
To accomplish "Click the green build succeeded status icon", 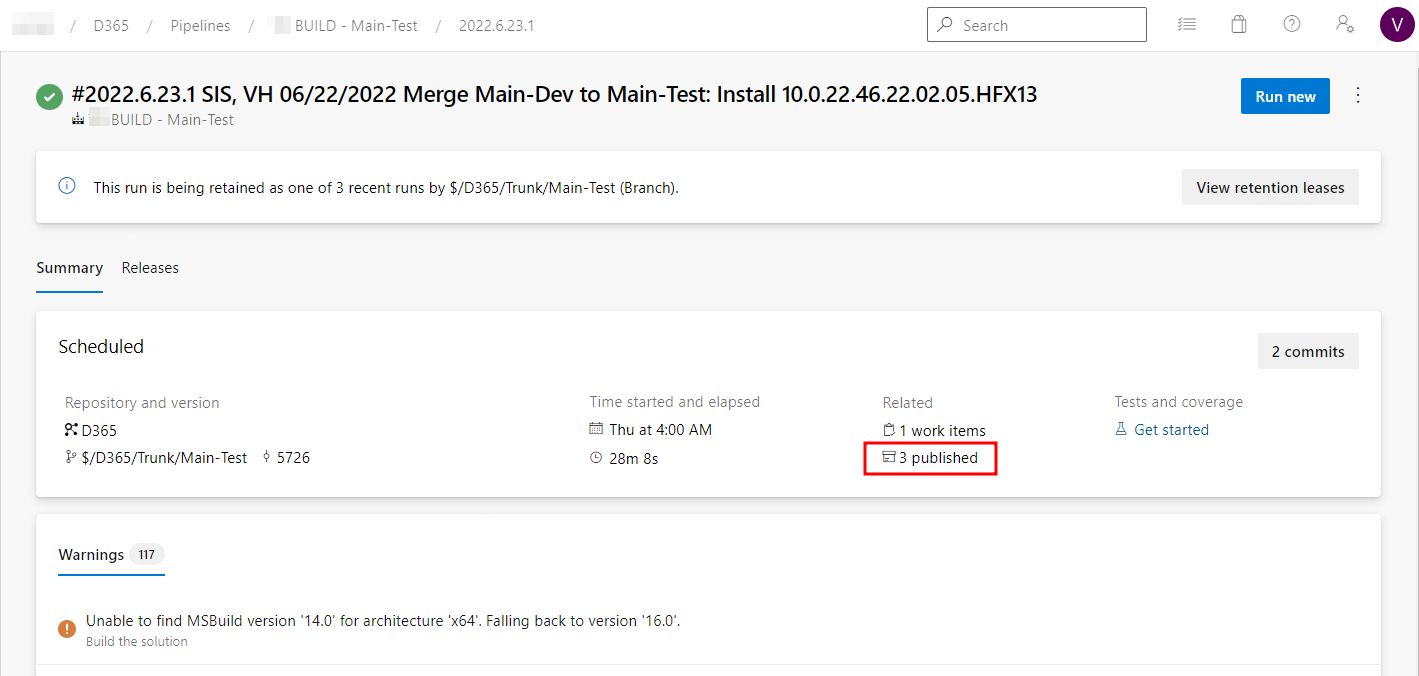I will (49, 97).
